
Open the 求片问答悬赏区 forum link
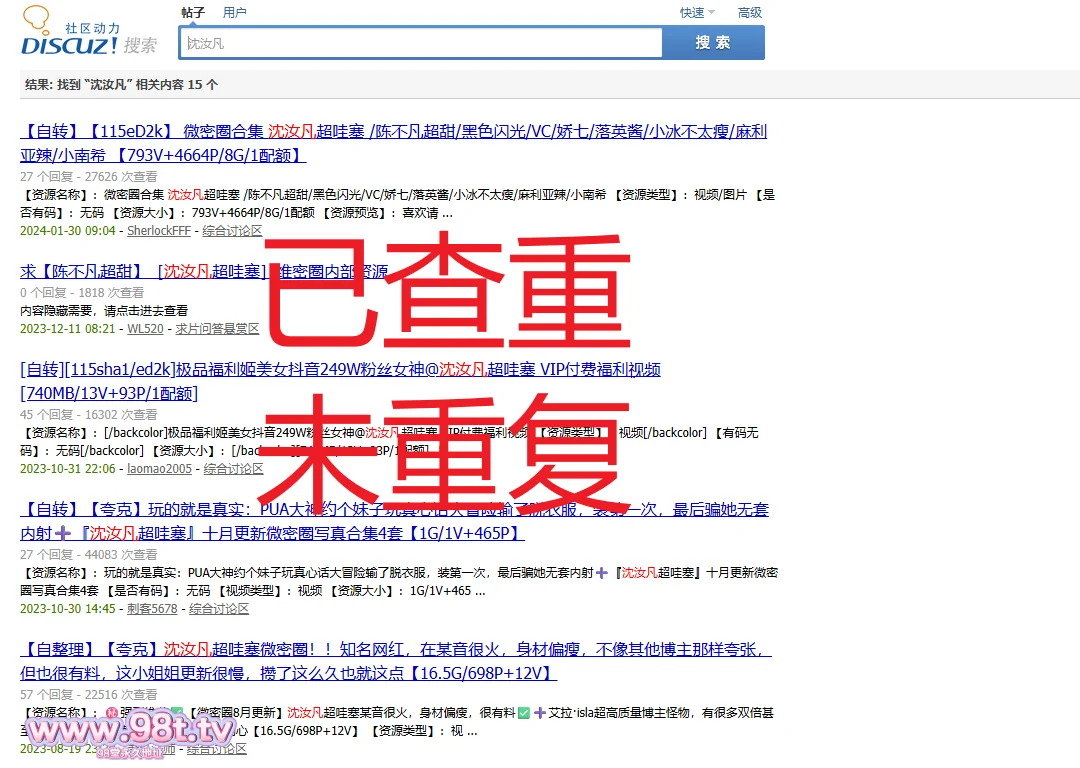(217, 329)
